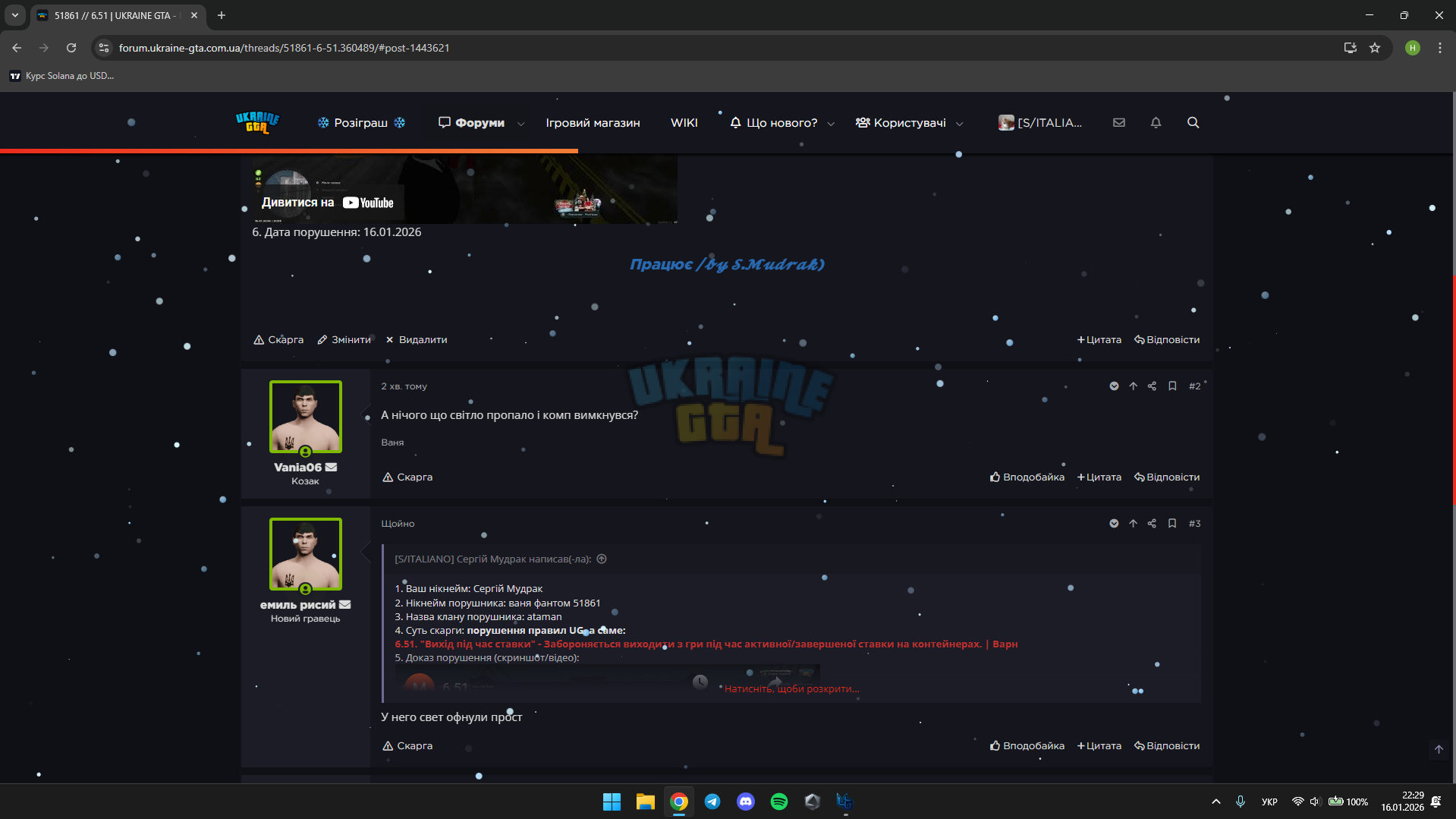Click the check circle icon on post #2
The width and height of the screenshot is (1456, 819).
1114,386
